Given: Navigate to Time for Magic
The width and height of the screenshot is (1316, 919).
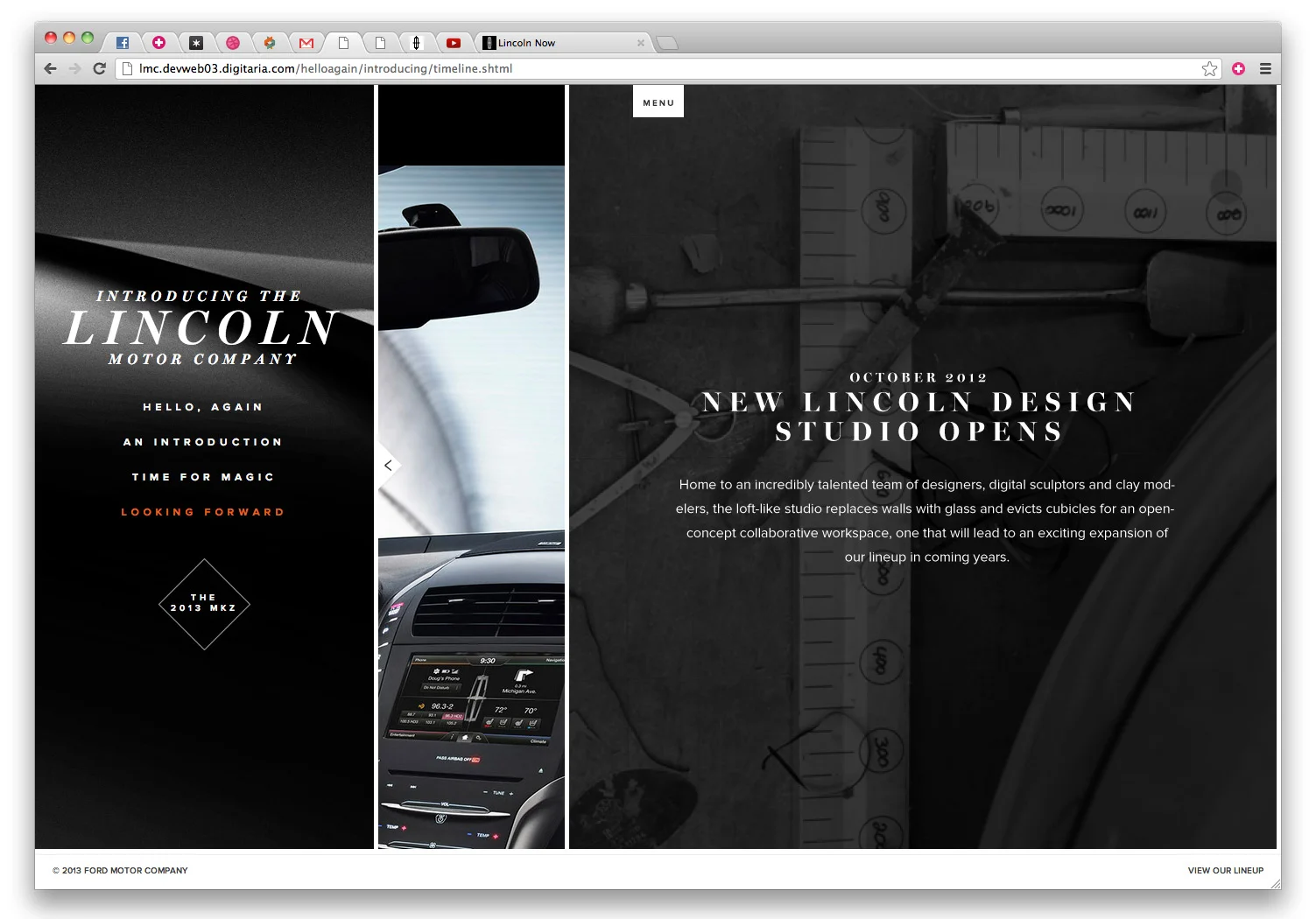Looking at the screenshot, I should 203,477.
